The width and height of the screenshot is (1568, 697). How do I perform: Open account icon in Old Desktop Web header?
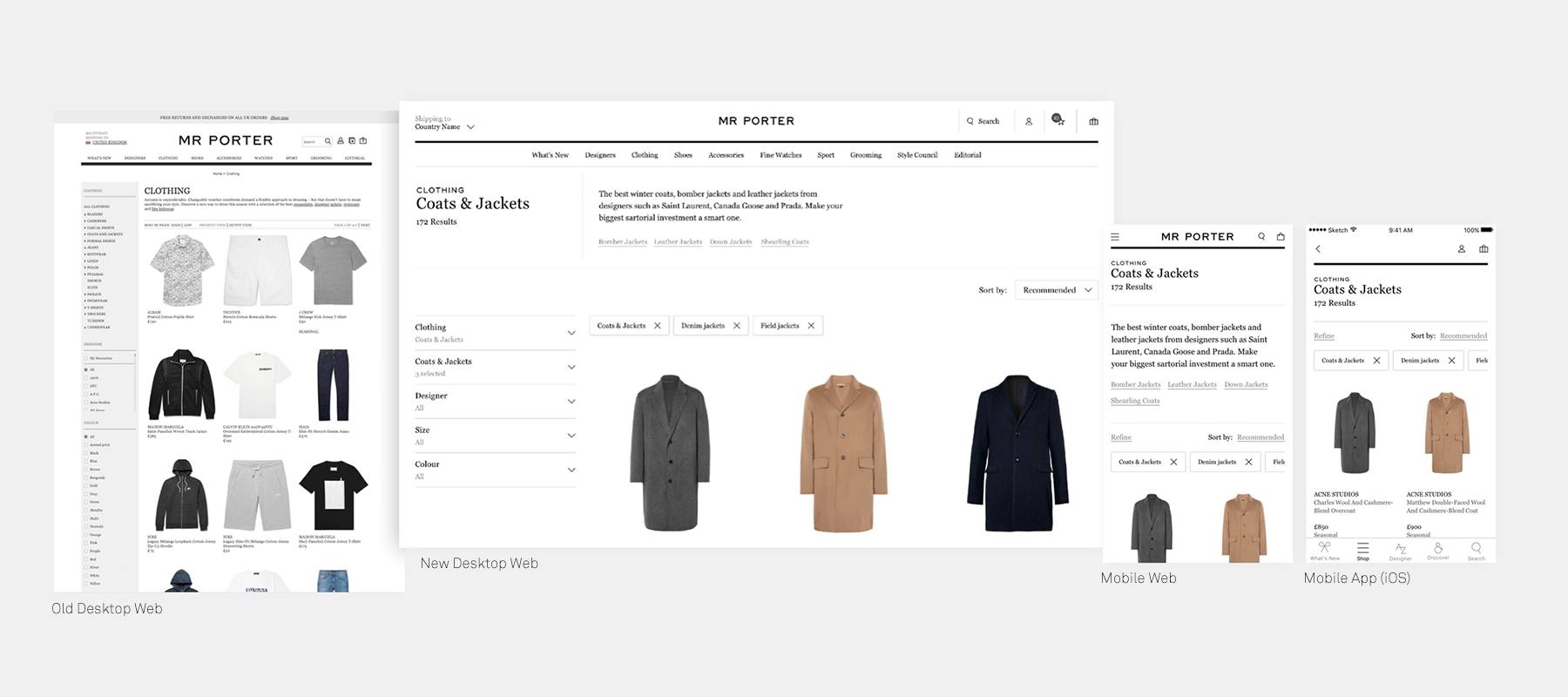click(x=341, y=140)
